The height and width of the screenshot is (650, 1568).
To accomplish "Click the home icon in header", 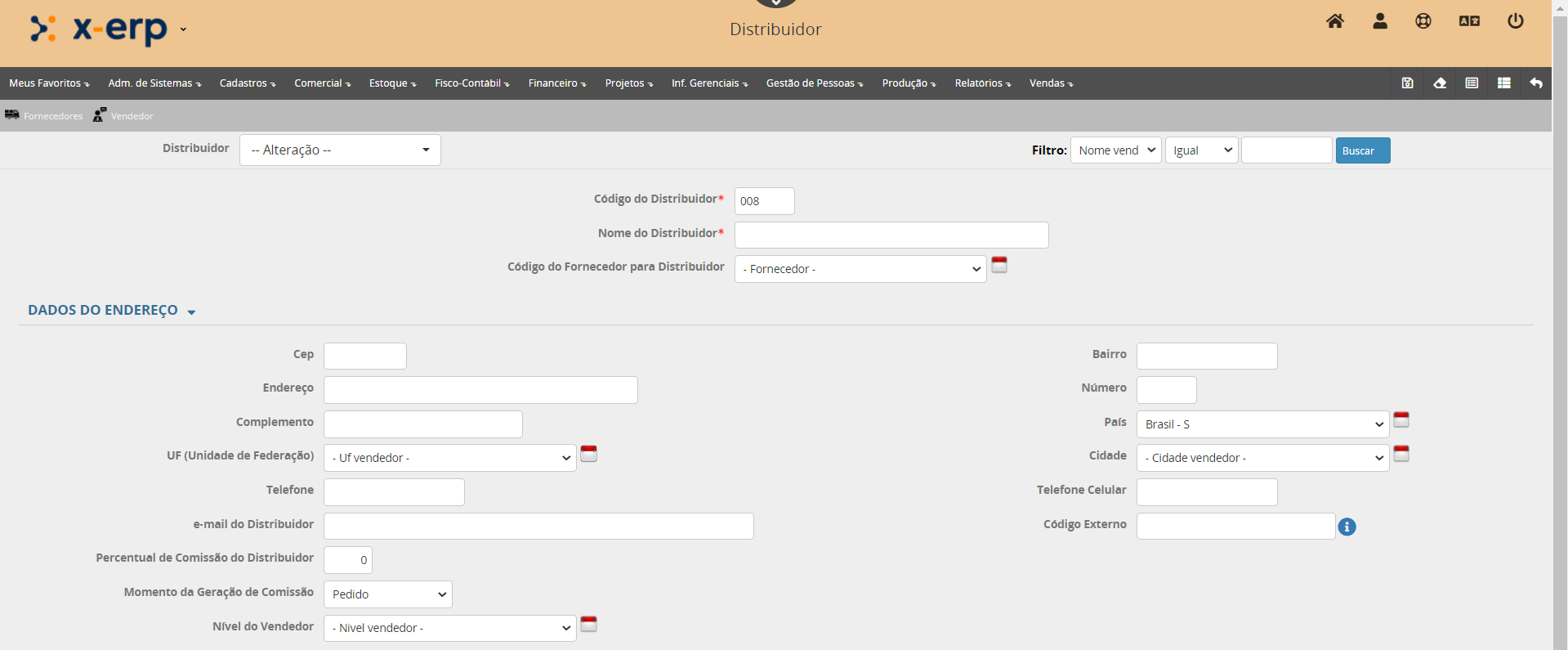I will point(1334,21).
